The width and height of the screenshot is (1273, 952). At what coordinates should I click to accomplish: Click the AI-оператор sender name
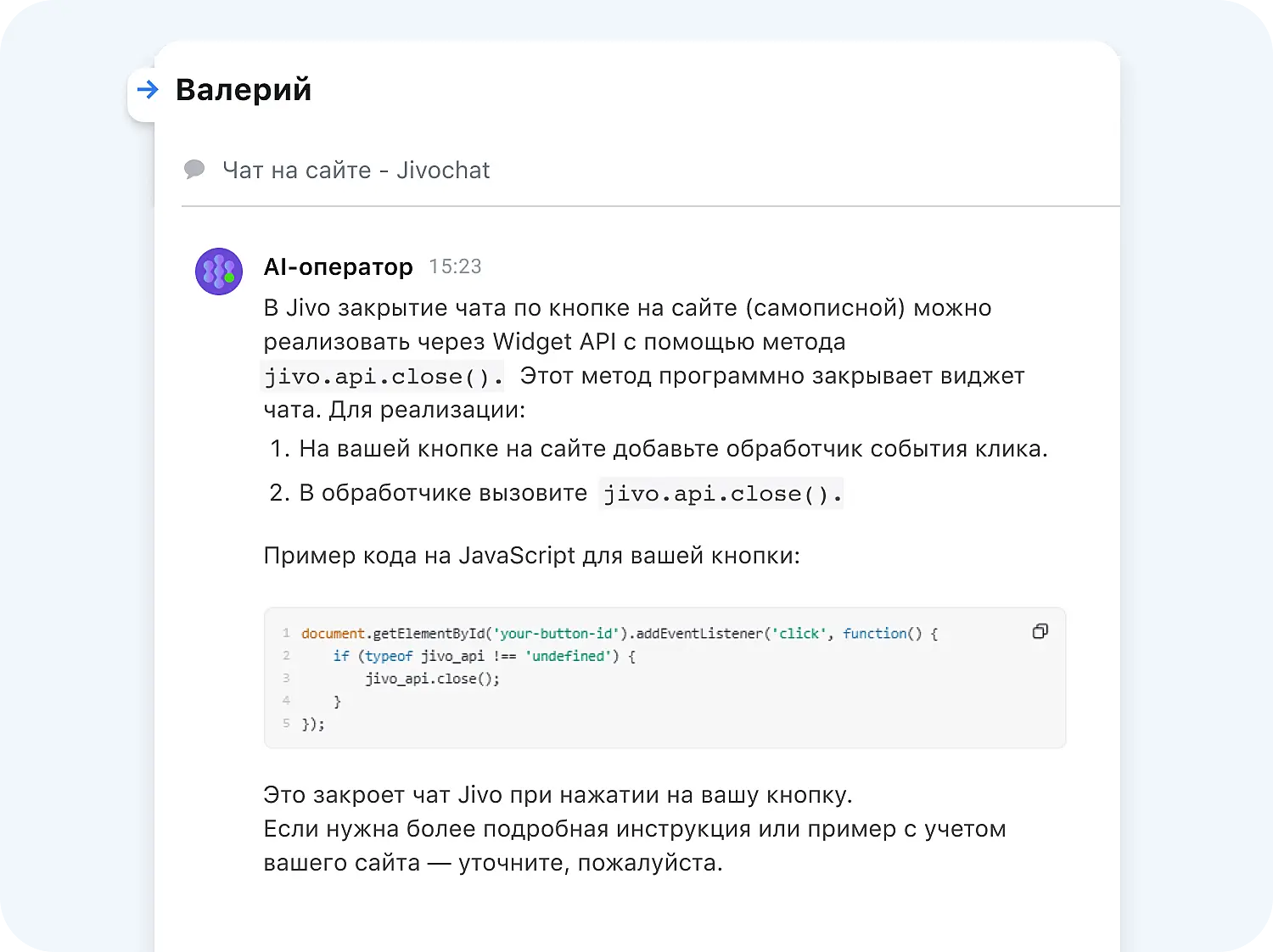(338, 266)
